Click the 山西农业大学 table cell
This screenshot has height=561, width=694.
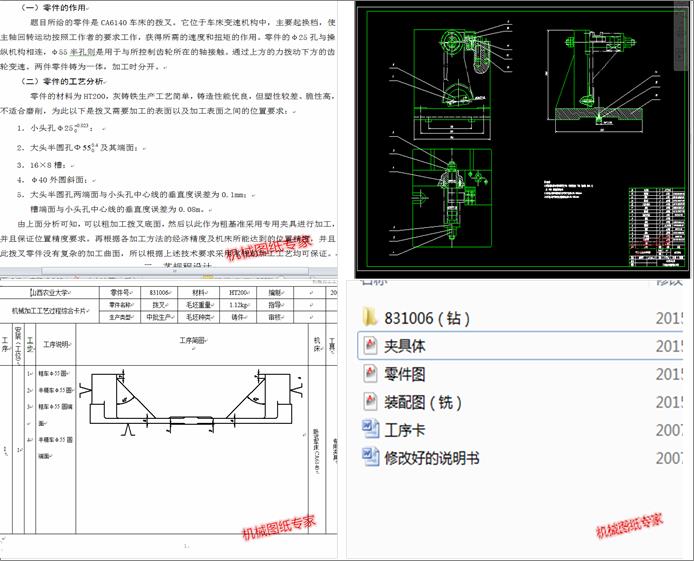(x=50, y=292)
